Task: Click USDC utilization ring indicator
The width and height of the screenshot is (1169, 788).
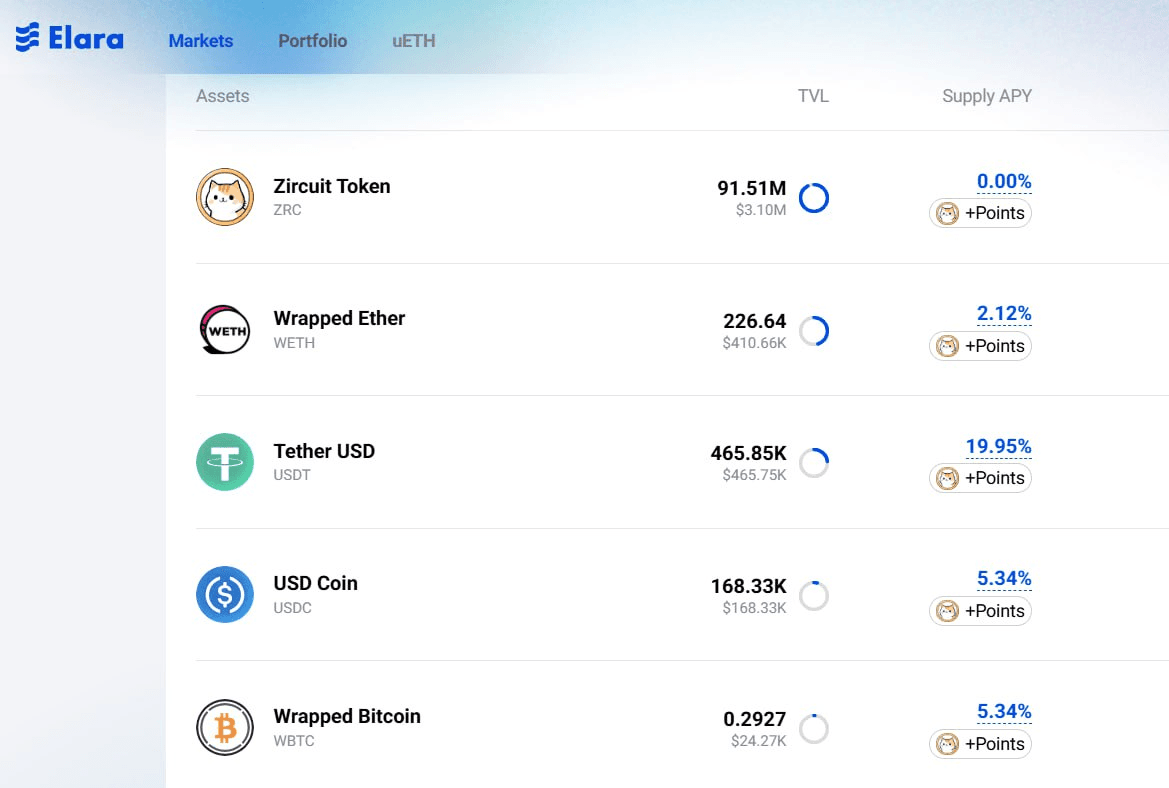Action: 814,596
